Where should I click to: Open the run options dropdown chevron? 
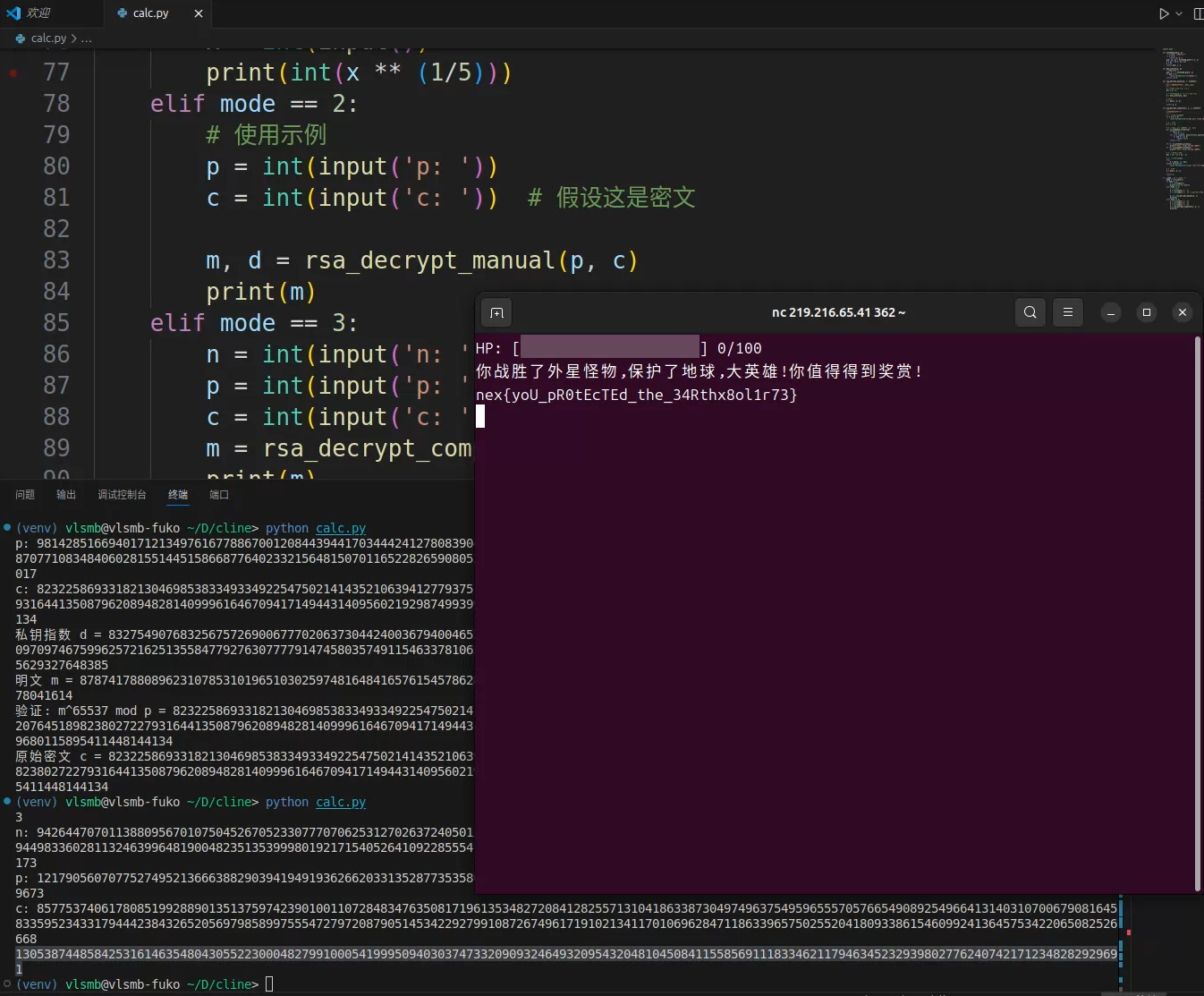(x=1179, y=13)
